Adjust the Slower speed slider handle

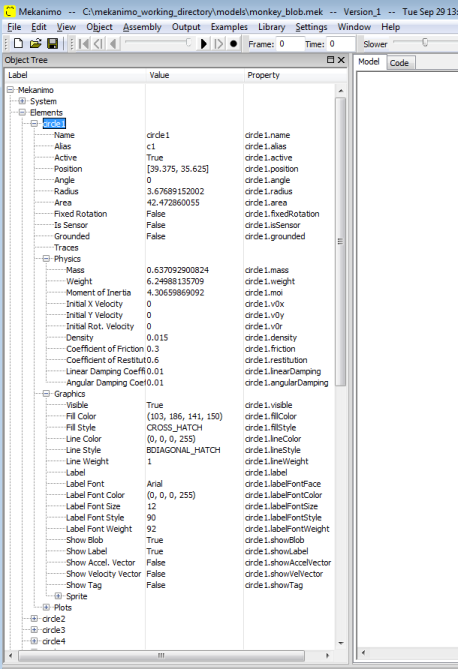point(425,42)
